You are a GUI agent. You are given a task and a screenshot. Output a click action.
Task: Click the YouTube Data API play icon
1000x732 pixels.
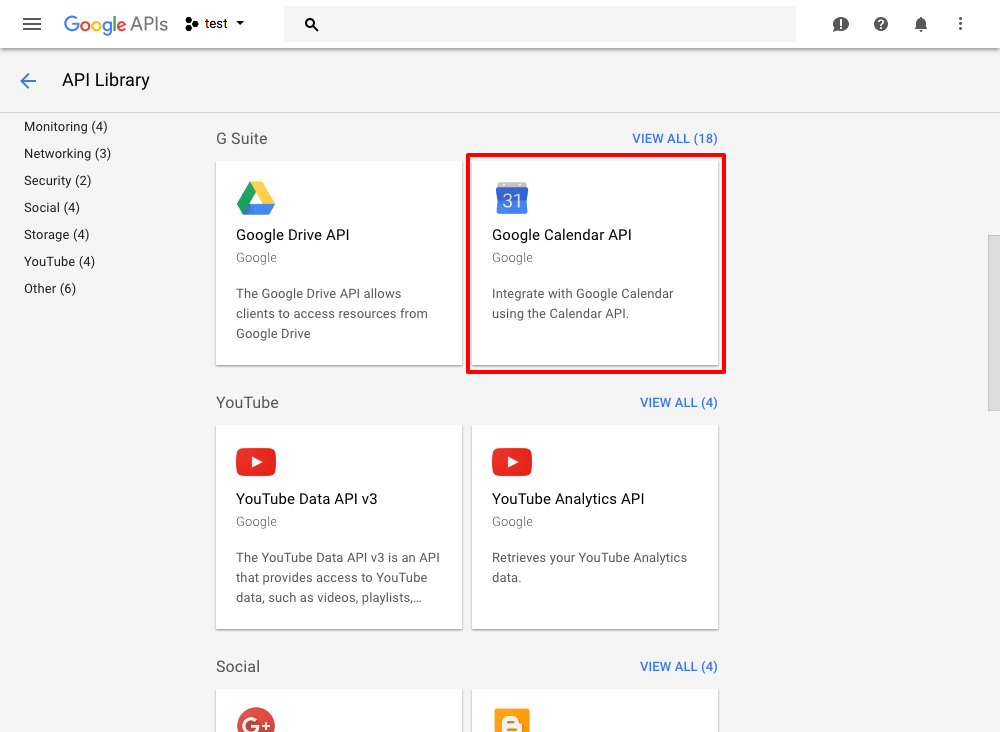256,462
